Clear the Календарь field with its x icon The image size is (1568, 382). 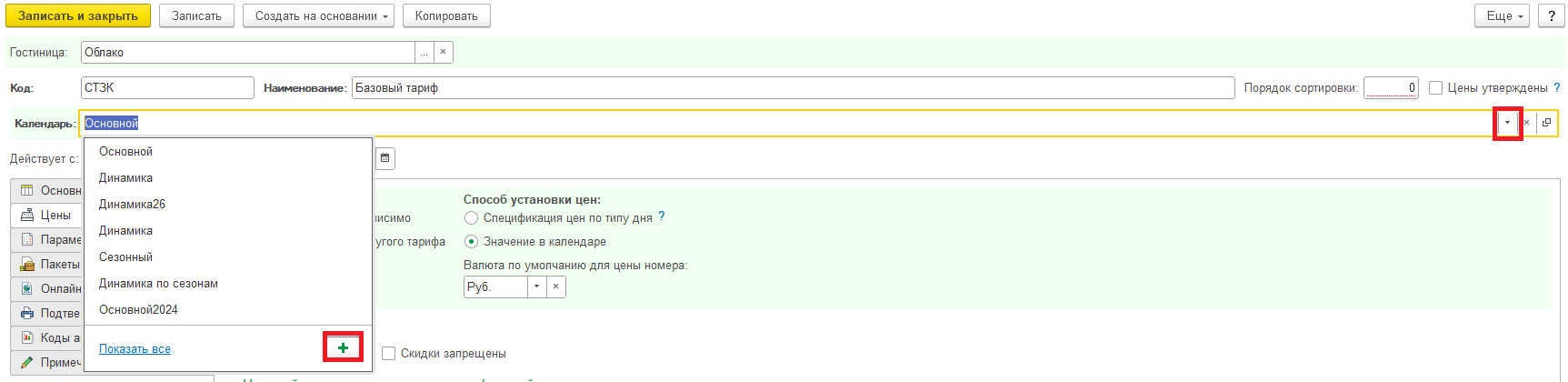tap(1527, 123)
